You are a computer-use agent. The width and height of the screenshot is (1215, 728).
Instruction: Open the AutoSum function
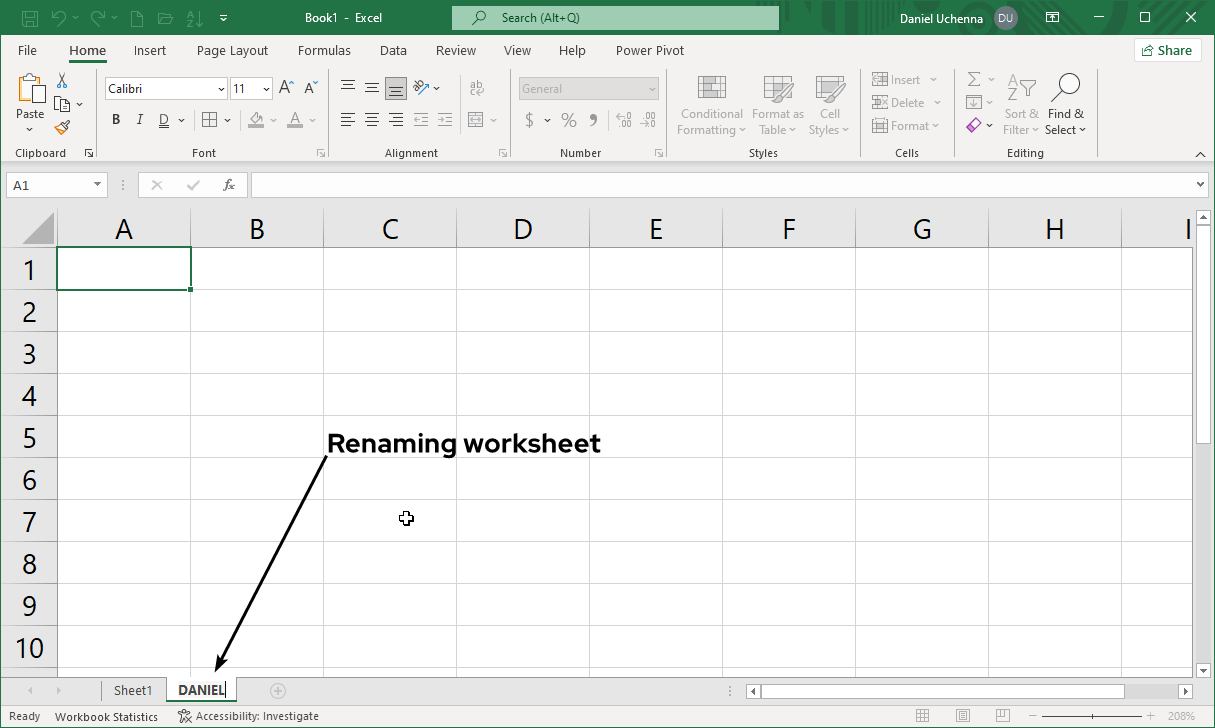tap(972, 79)
